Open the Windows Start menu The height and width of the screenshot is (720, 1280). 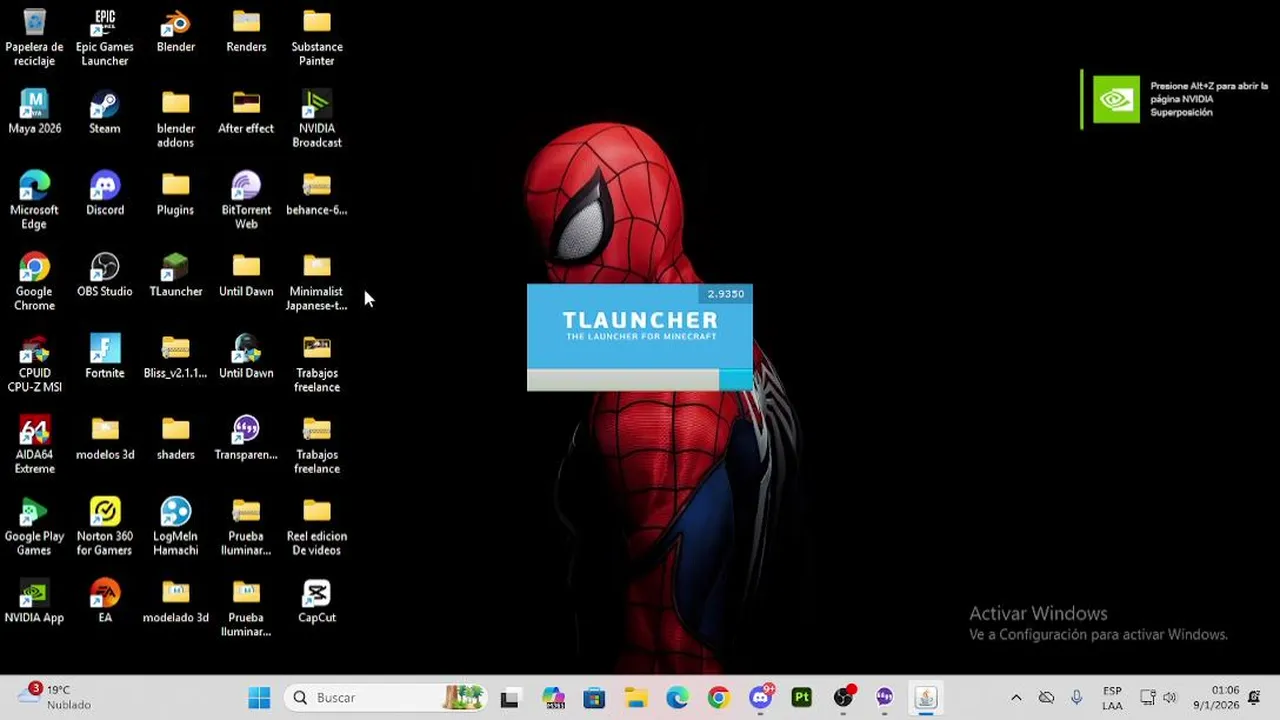(x=259, y=698)
